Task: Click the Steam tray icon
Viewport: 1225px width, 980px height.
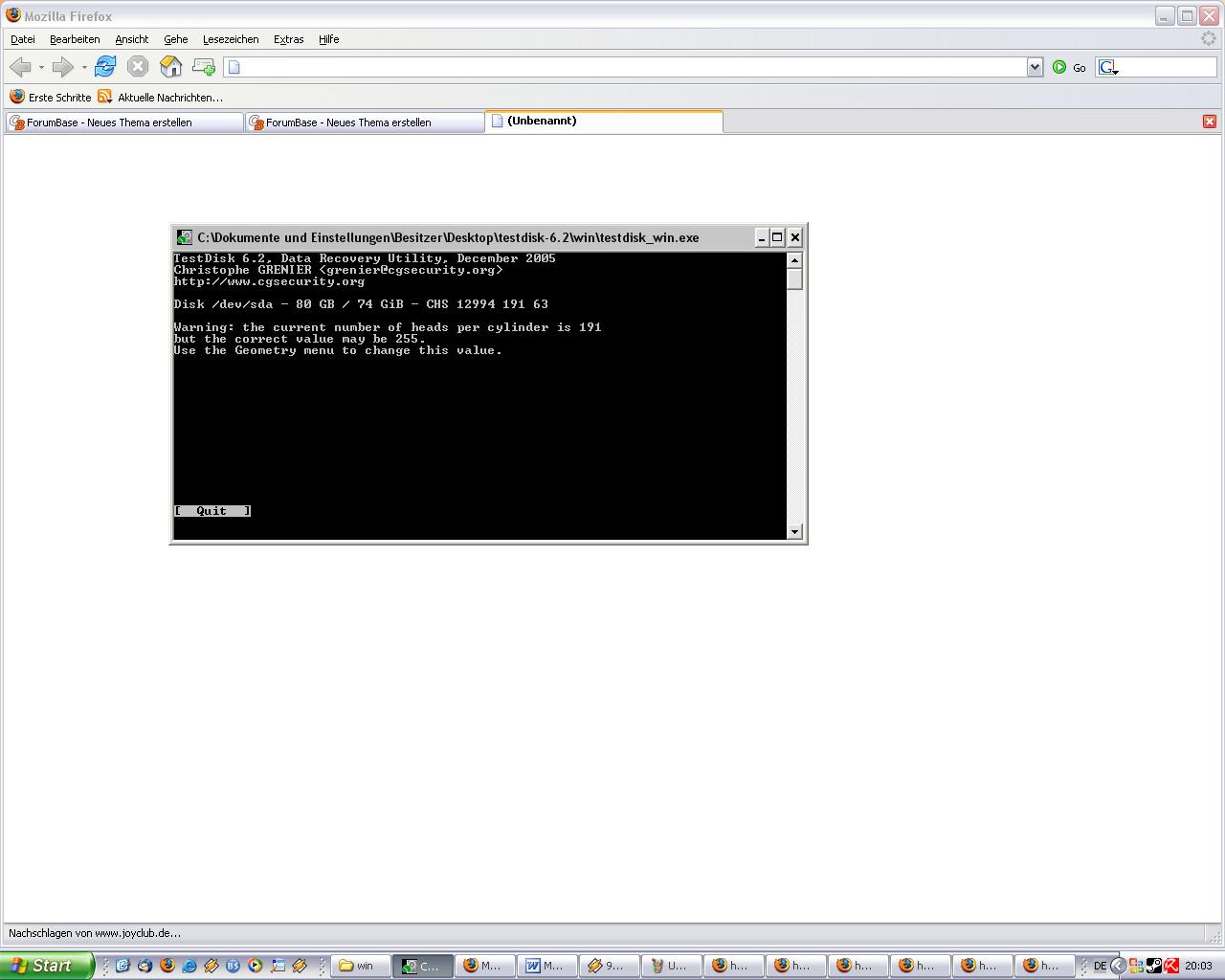Action: click(1155, 966)
